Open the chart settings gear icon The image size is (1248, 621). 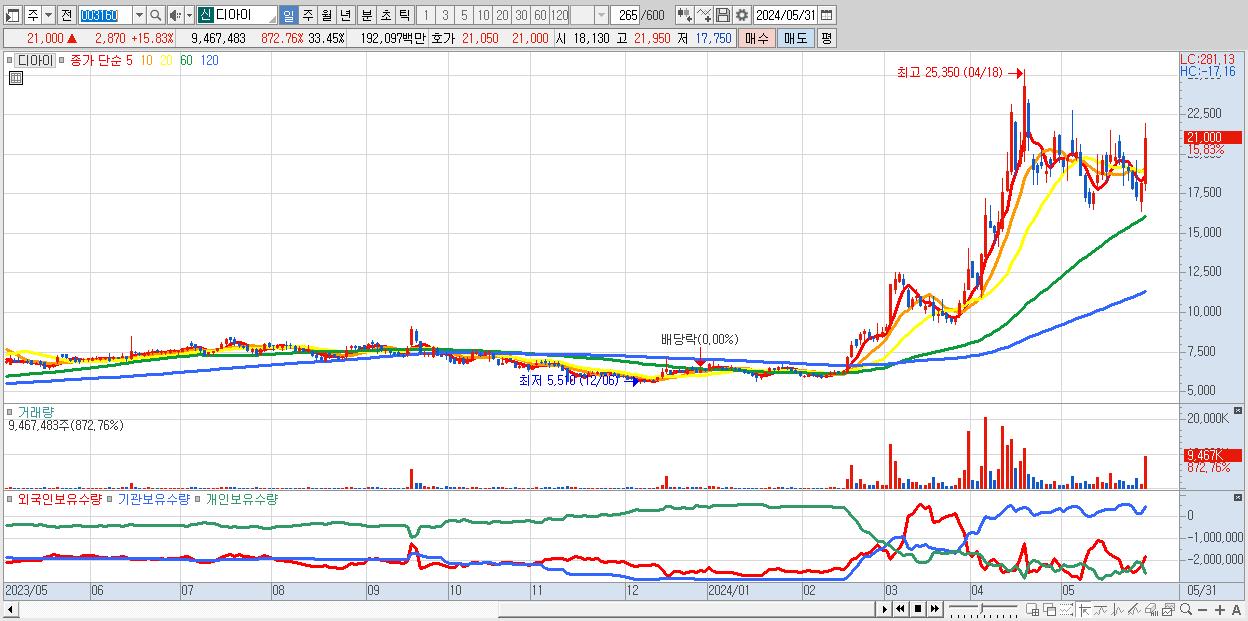[x=741, y=16]
